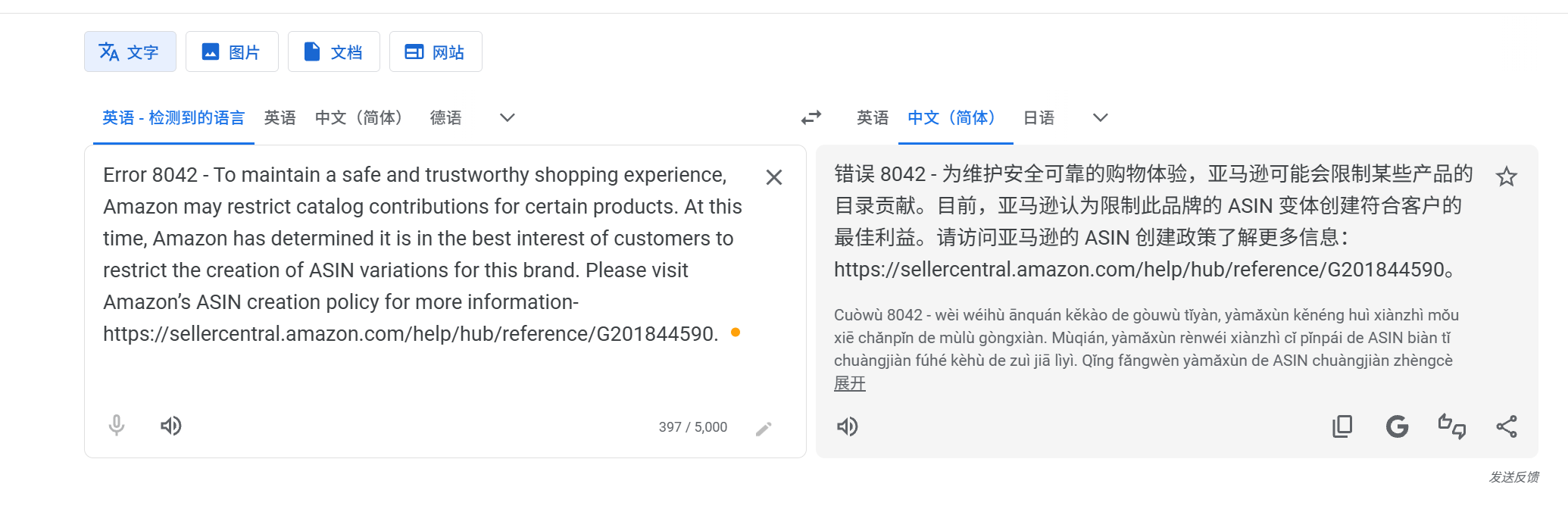The image size is (1568, 509).
Task: Click the Google search icon under translation
Action: [x=1397, y=426]
